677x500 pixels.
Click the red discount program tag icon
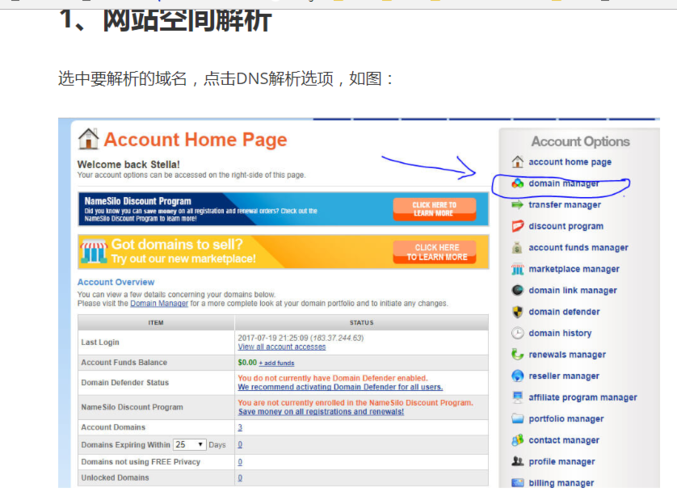click(x=517, y=226)
